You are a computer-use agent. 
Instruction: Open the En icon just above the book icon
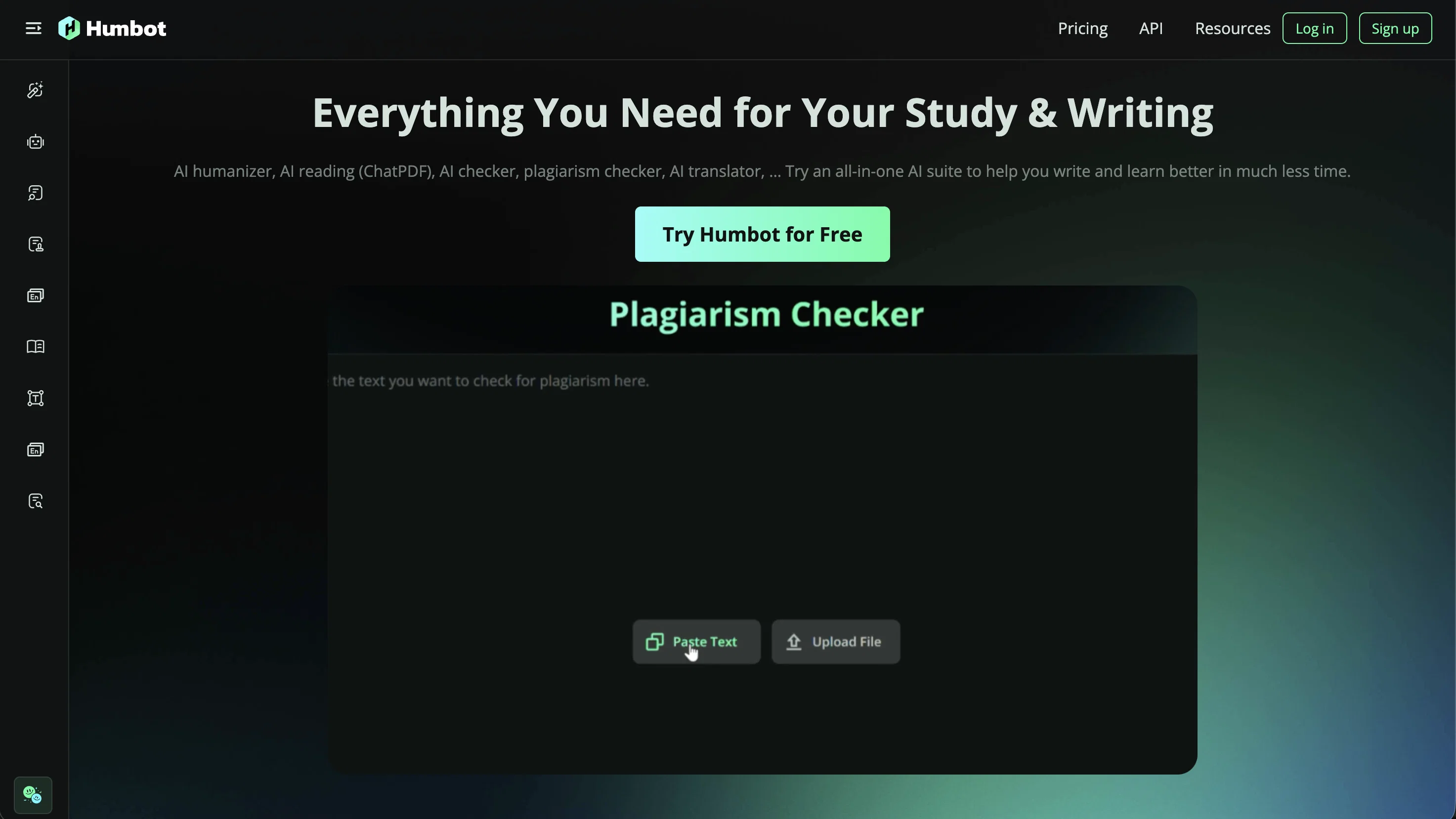tap(35, 295)
